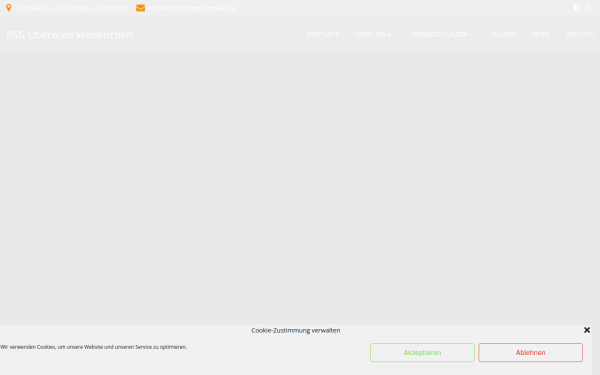Accept cookies with Akzeptieren button
The width and height of the screenshot is (600, 375).
422,352
